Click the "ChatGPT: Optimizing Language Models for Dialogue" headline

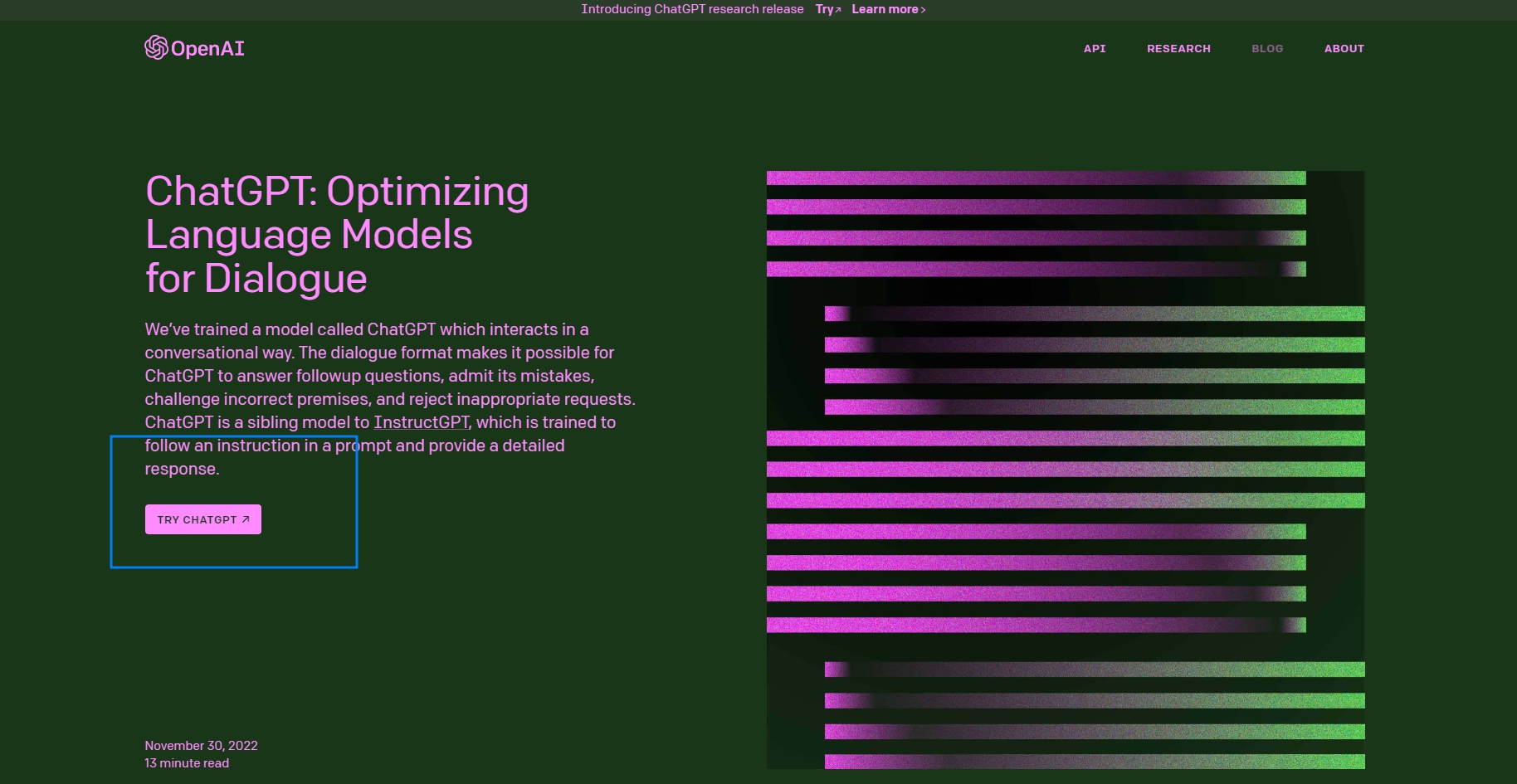(337, 235)
